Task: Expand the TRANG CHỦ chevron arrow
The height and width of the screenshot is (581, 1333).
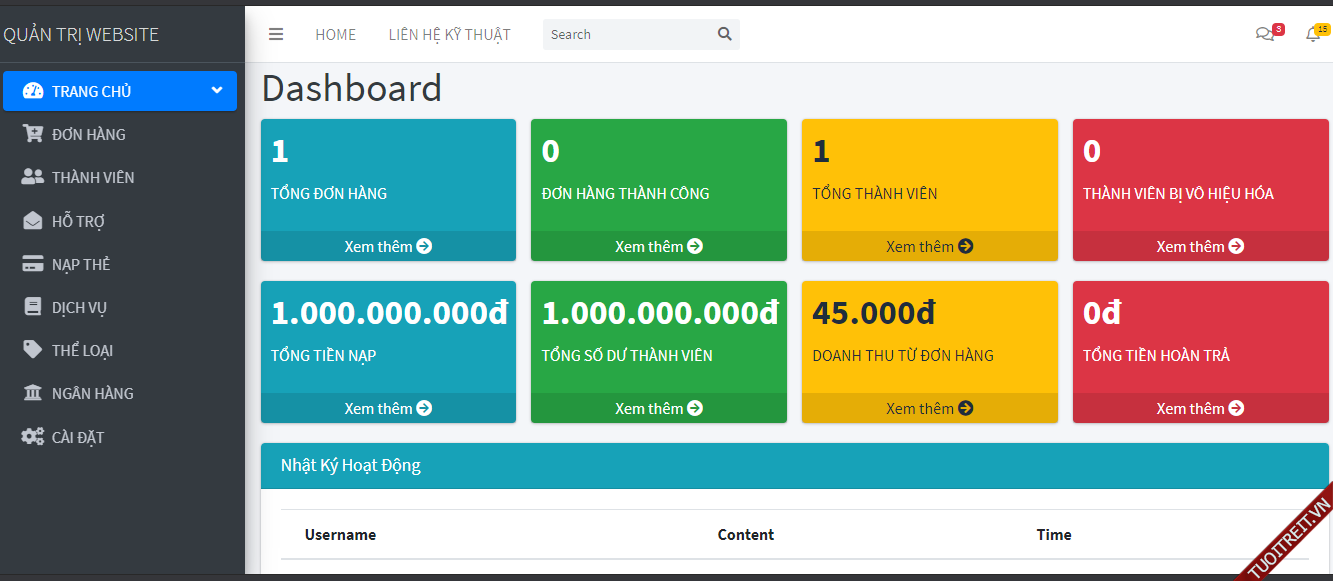Action: pyautogui.click(x=217, y=90)
